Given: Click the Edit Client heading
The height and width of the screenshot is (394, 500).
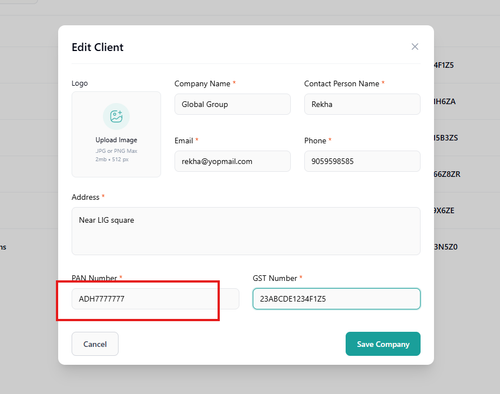Looking at the screenshot, I should pyautogui.click(x=98, y=47).
